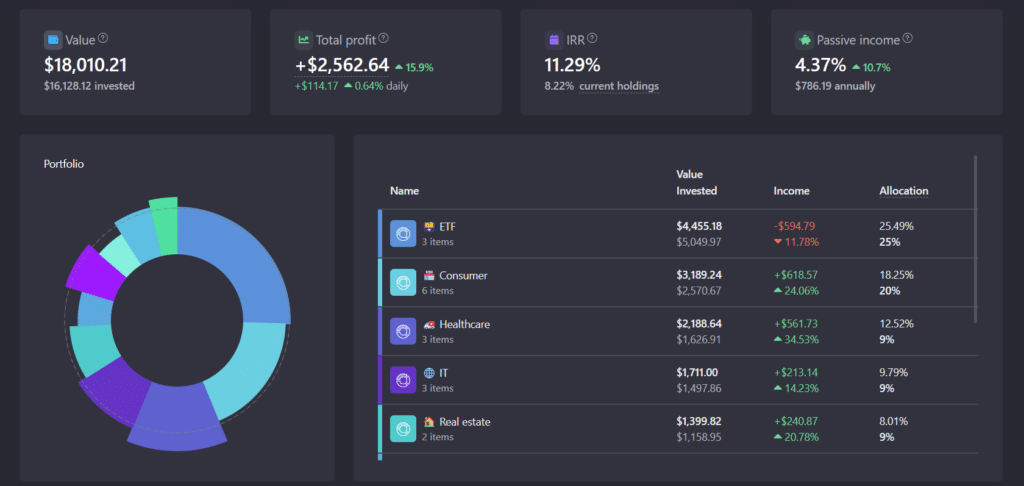Viewport: 1024px width, 486px height.
Task: Sort the table by Allocation header
Action: pos(904,191)
